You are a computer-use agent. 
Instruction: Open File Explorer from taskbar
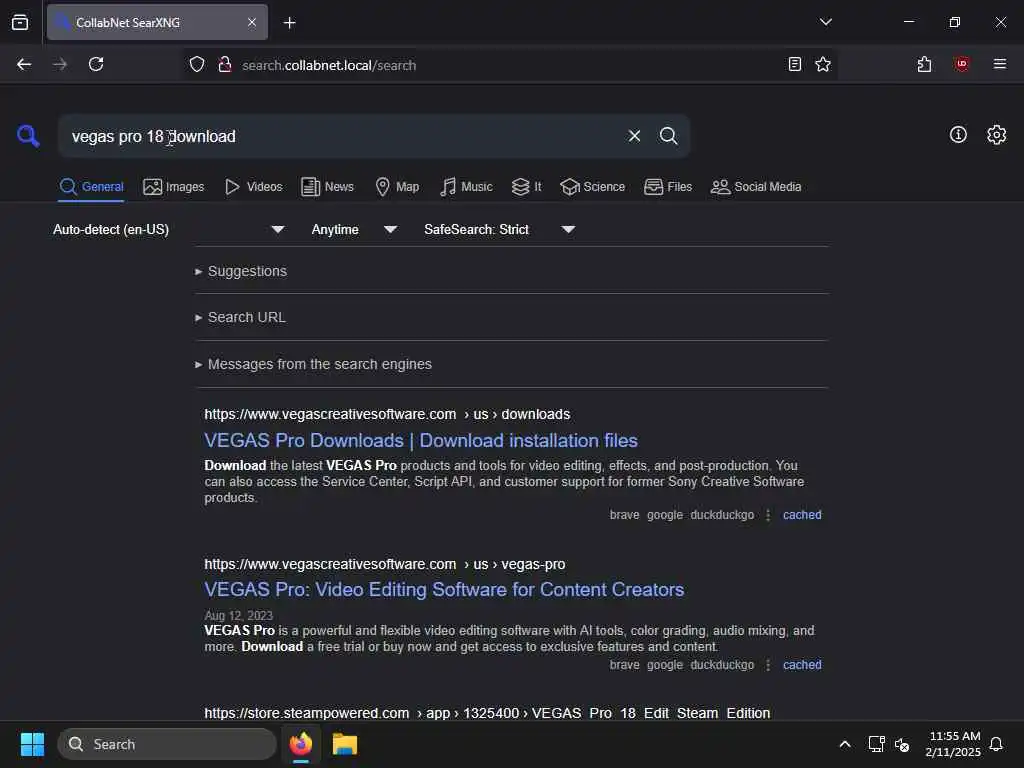point(344,744)
